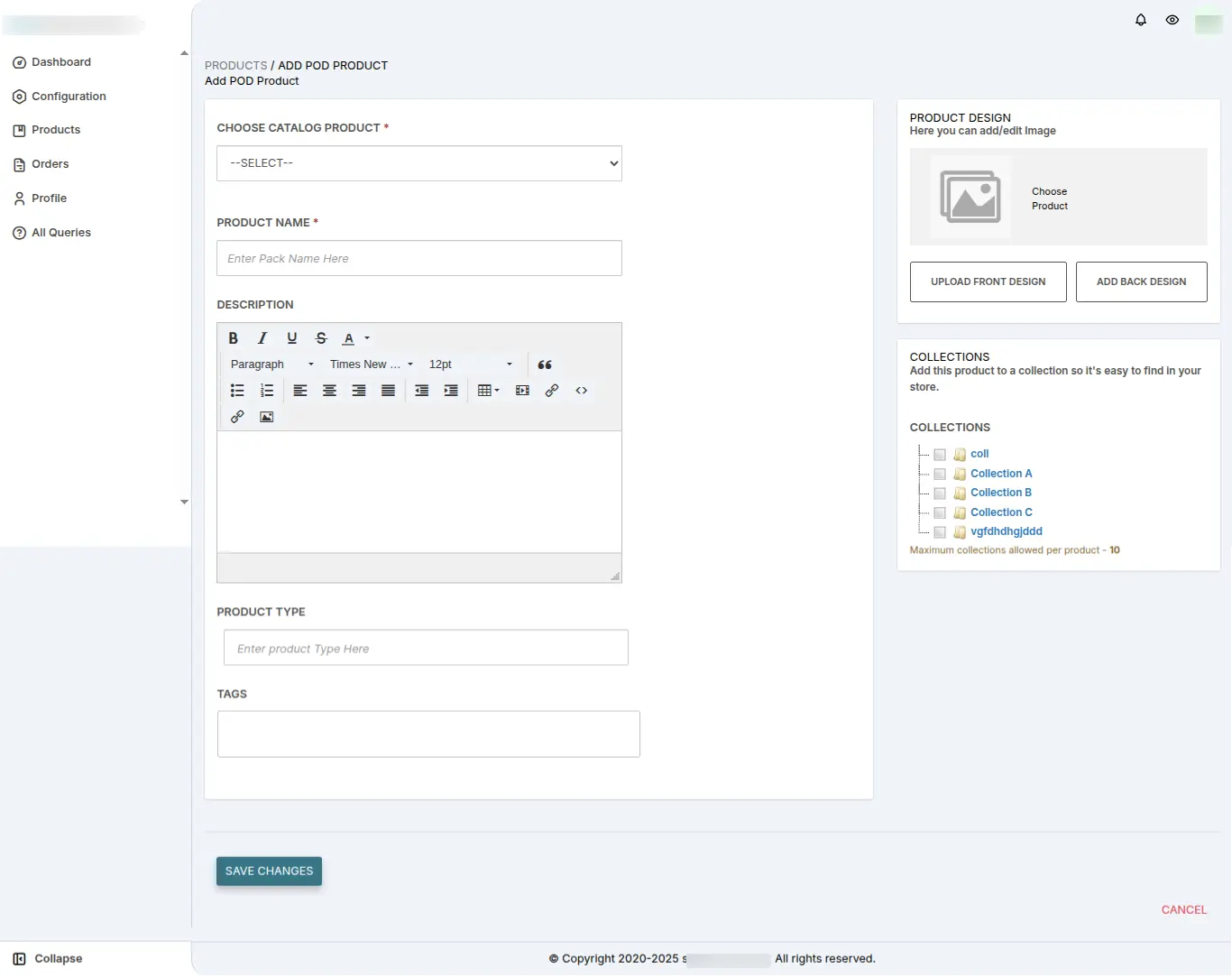Open the Profile sidebar item

pos(41,198)
